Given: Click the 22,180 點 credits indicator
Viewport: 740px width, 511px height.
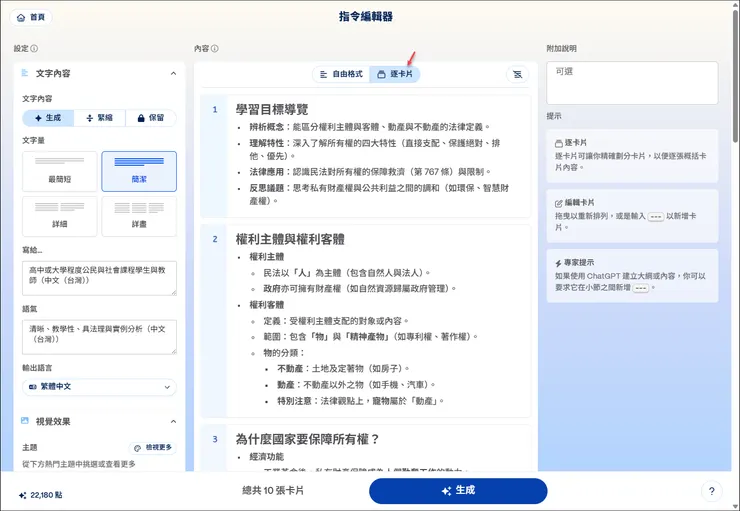Looking at the screenshot, I should coord(41,495).
